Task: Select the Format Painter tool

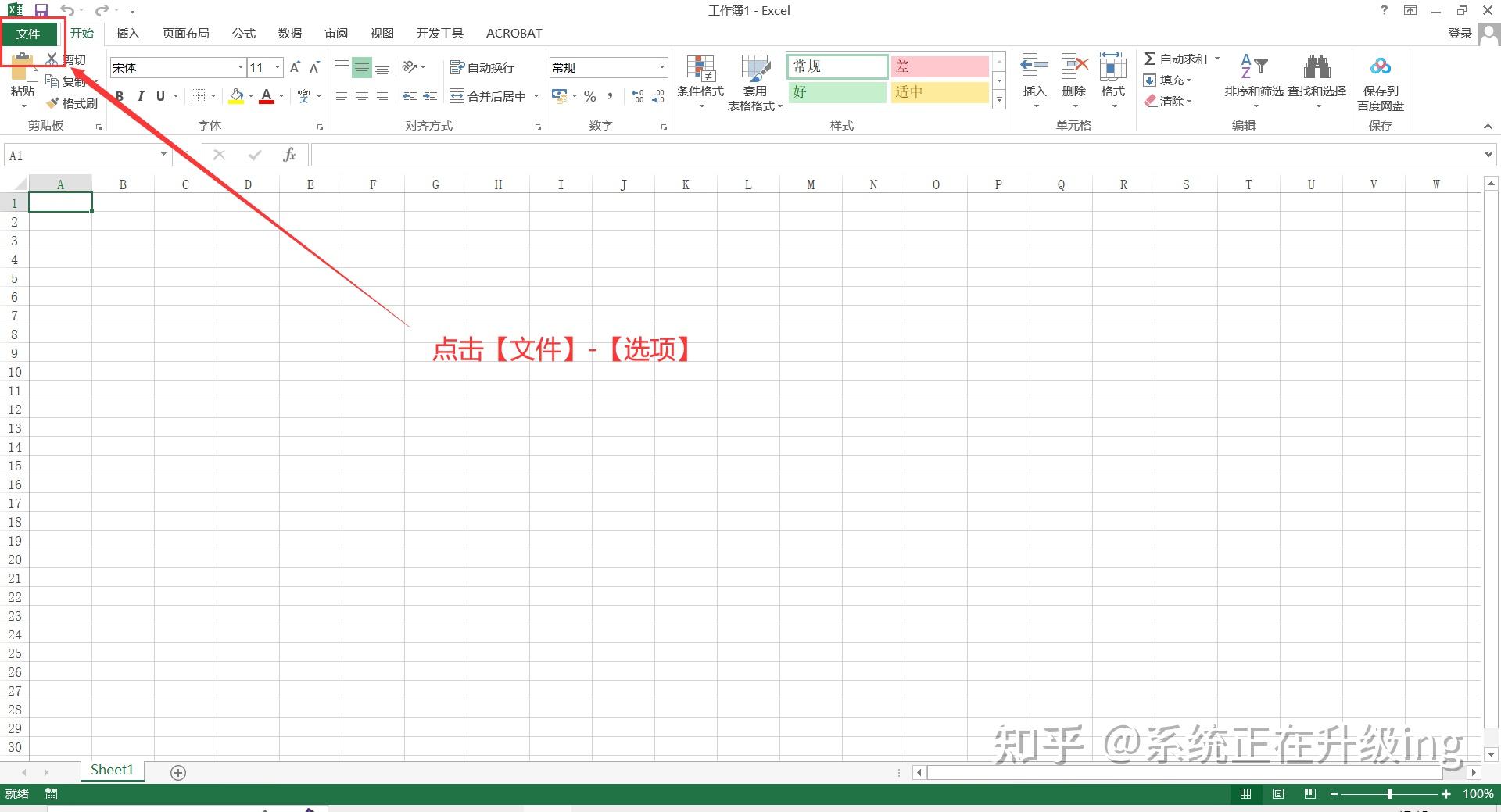Action: [x=73, y=102]
